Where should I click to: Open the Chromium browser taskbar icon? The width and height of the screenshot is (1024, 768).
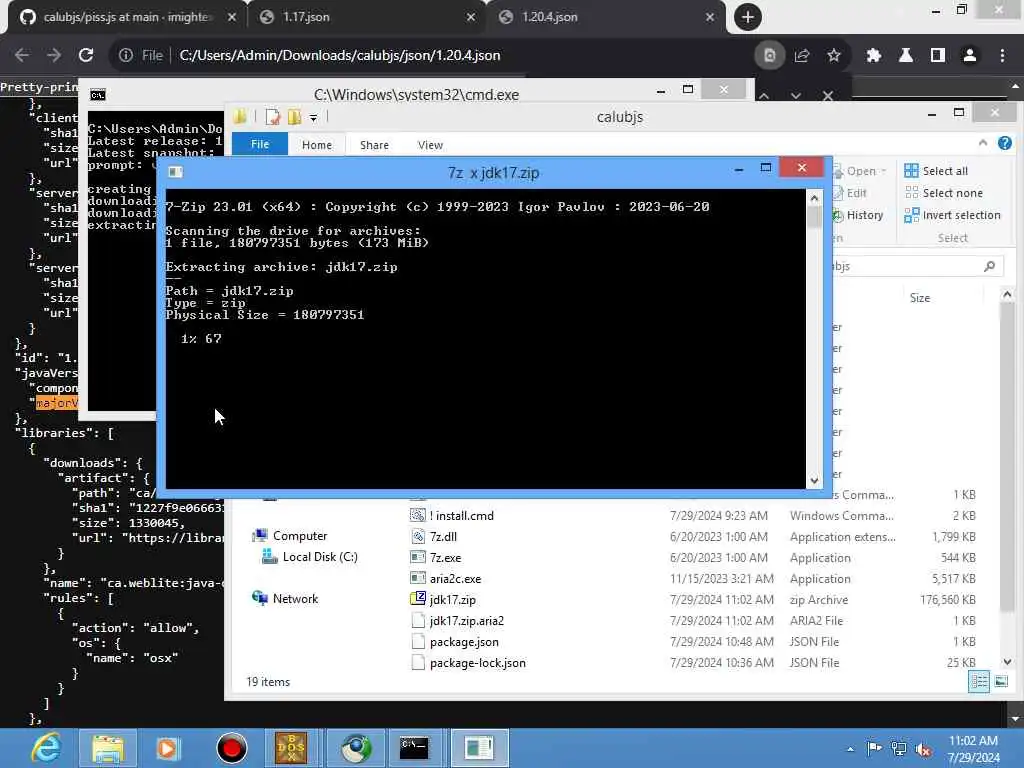tap(355, 748)
